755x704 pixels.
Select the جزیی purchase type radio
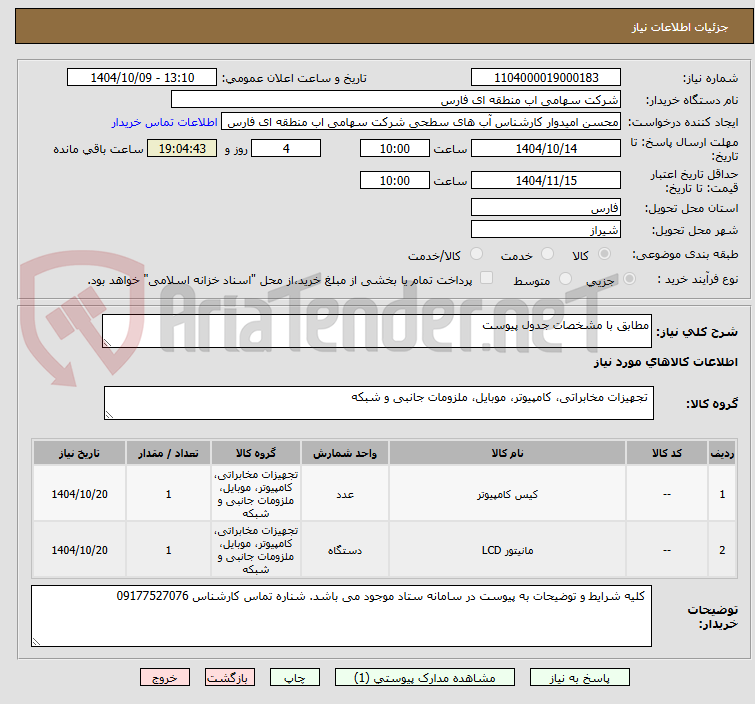629,279
